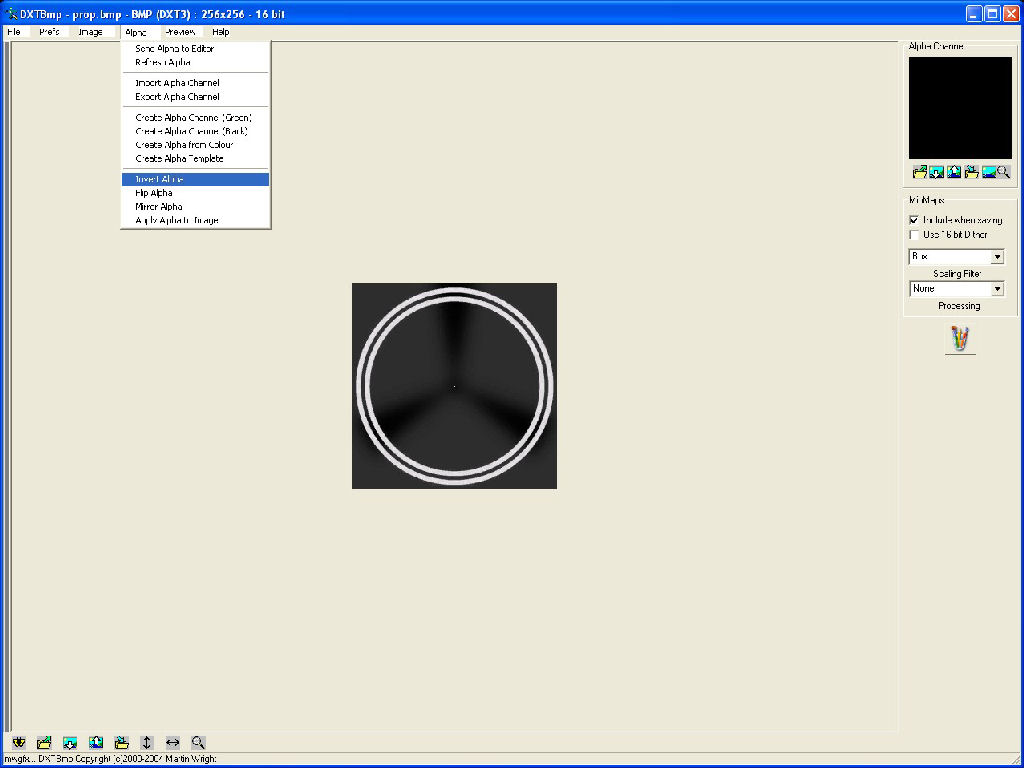
Task: Click the propeller texture image in canvas
Action: coord(454,386)
